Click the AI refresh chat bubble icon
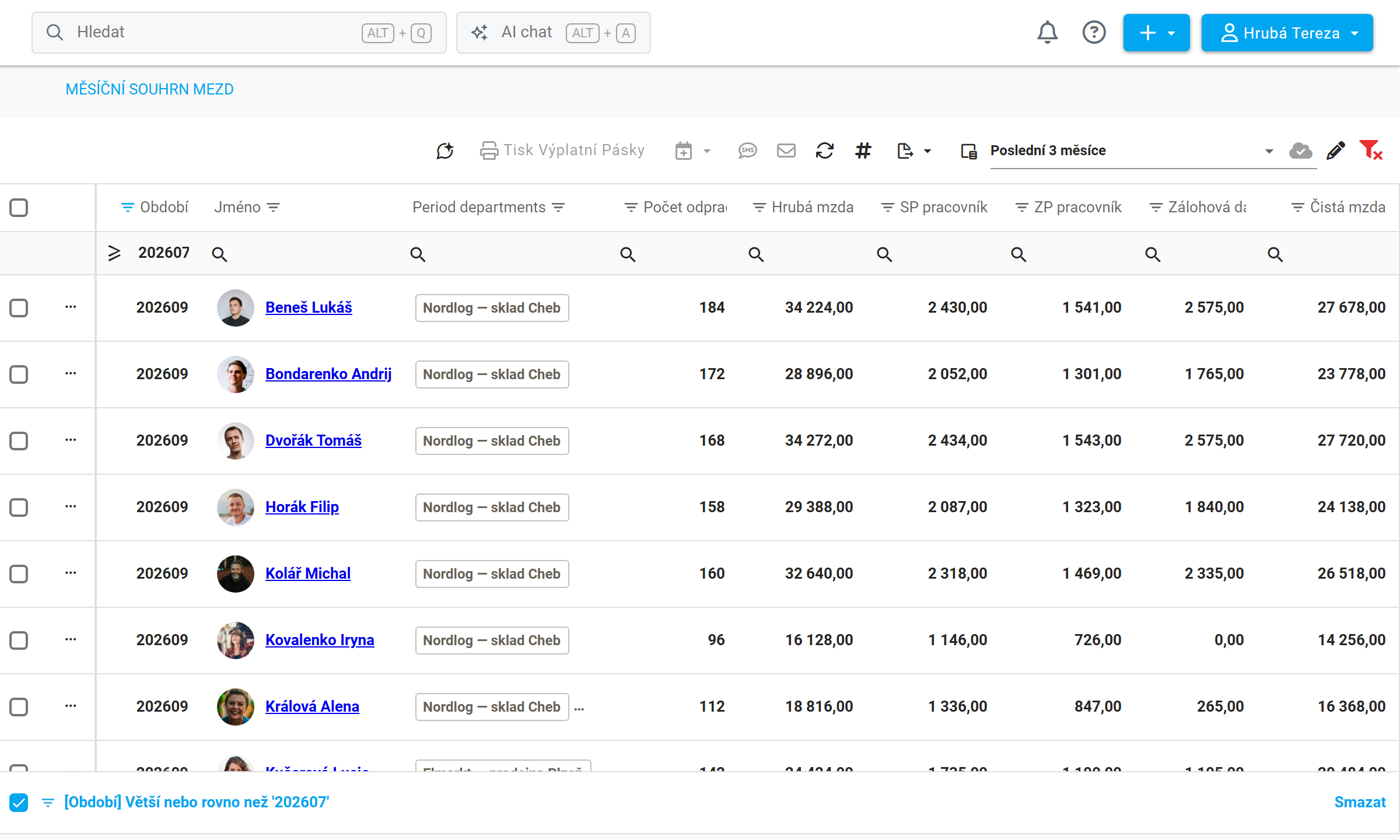1400x840 pixels. pyautogui.click(x=445, y=150)
